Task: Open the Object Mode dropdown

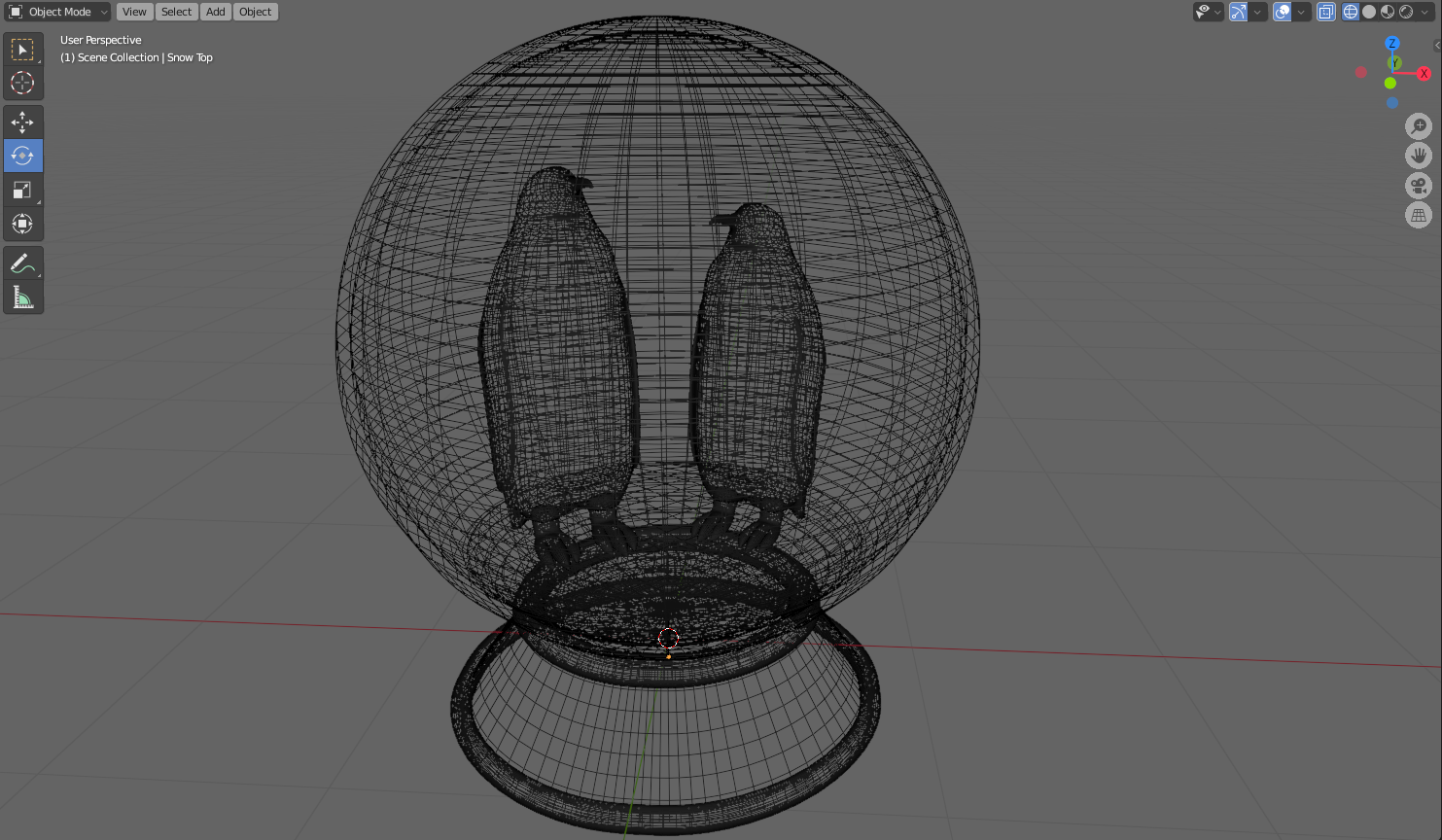Action: pos(58,12)
